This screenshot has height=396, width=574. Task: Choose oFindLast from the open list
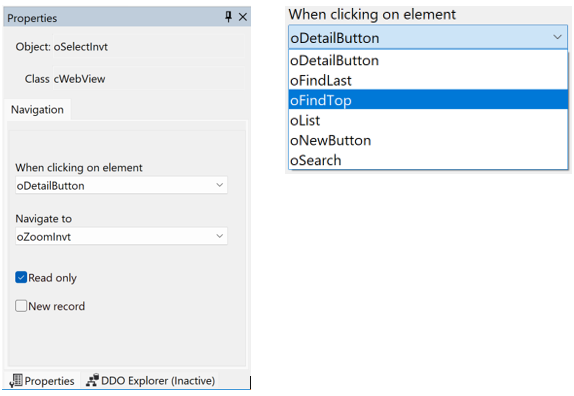coord(428,81)
